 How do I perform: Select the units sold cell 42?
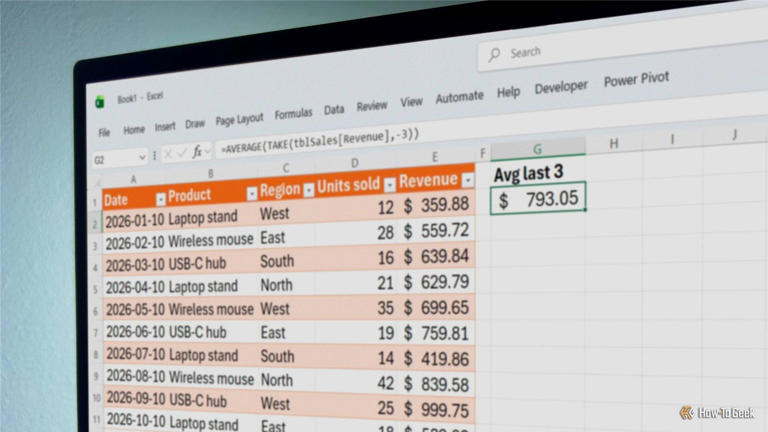tap(356, 383)
